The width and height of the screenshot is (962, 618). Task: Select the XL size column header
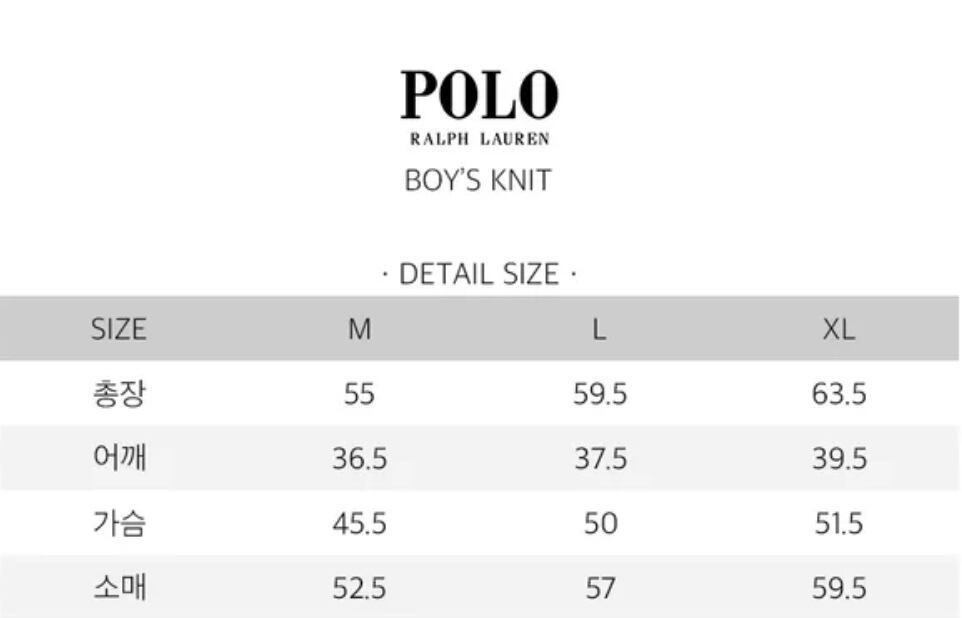[839, 329]
